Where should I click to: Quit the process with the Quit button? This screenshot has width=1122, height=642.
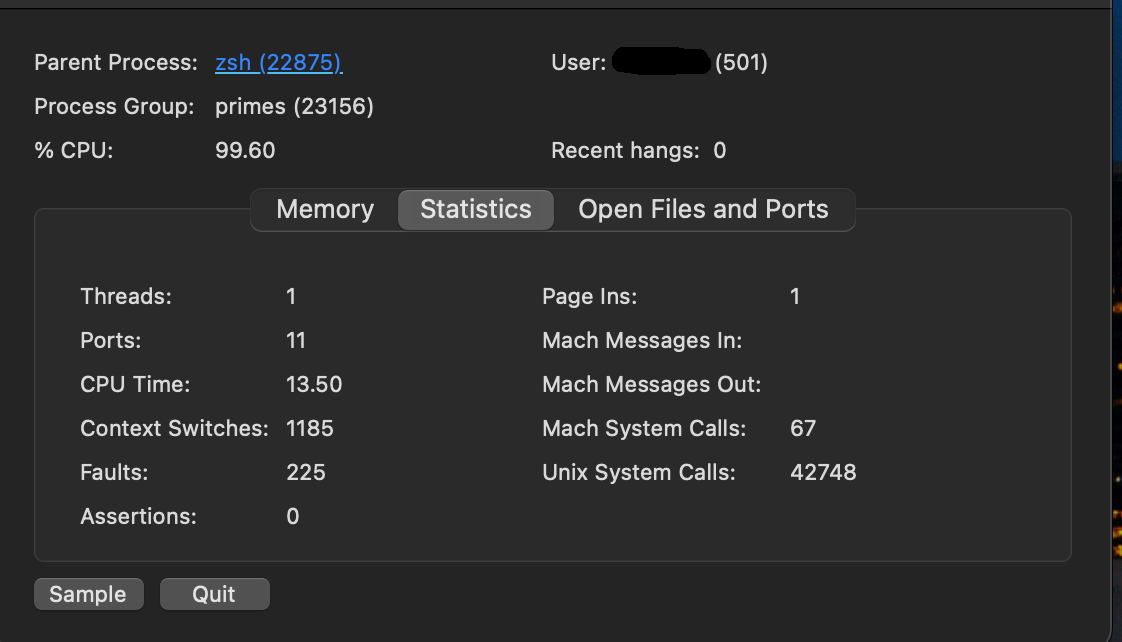[214, 594]
